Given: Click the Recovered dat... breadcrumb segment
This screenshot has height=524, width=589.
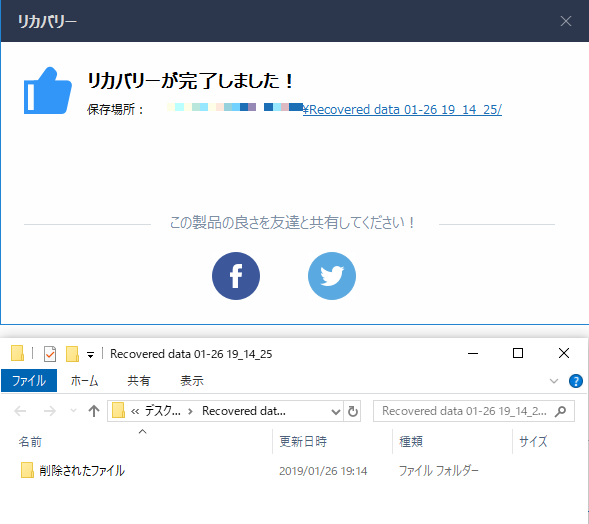Looking at the screenshot, I should (x=244, y=411).
